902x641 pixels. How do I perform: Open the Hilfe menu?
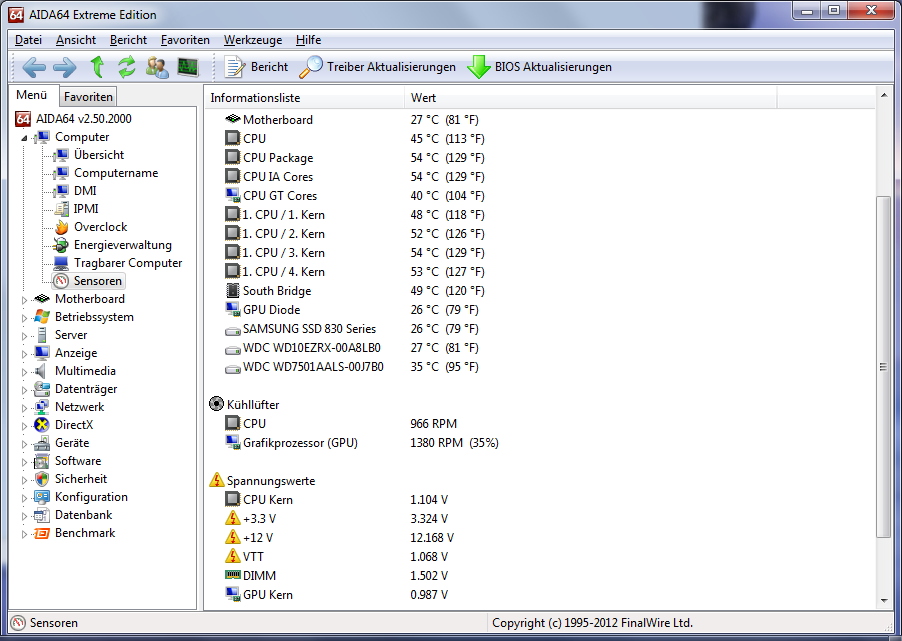tap(308, 40)
